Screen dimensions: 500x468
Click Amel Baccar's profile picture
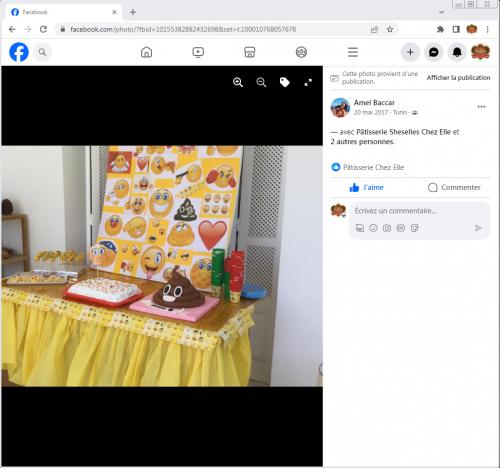pos(340,107)
